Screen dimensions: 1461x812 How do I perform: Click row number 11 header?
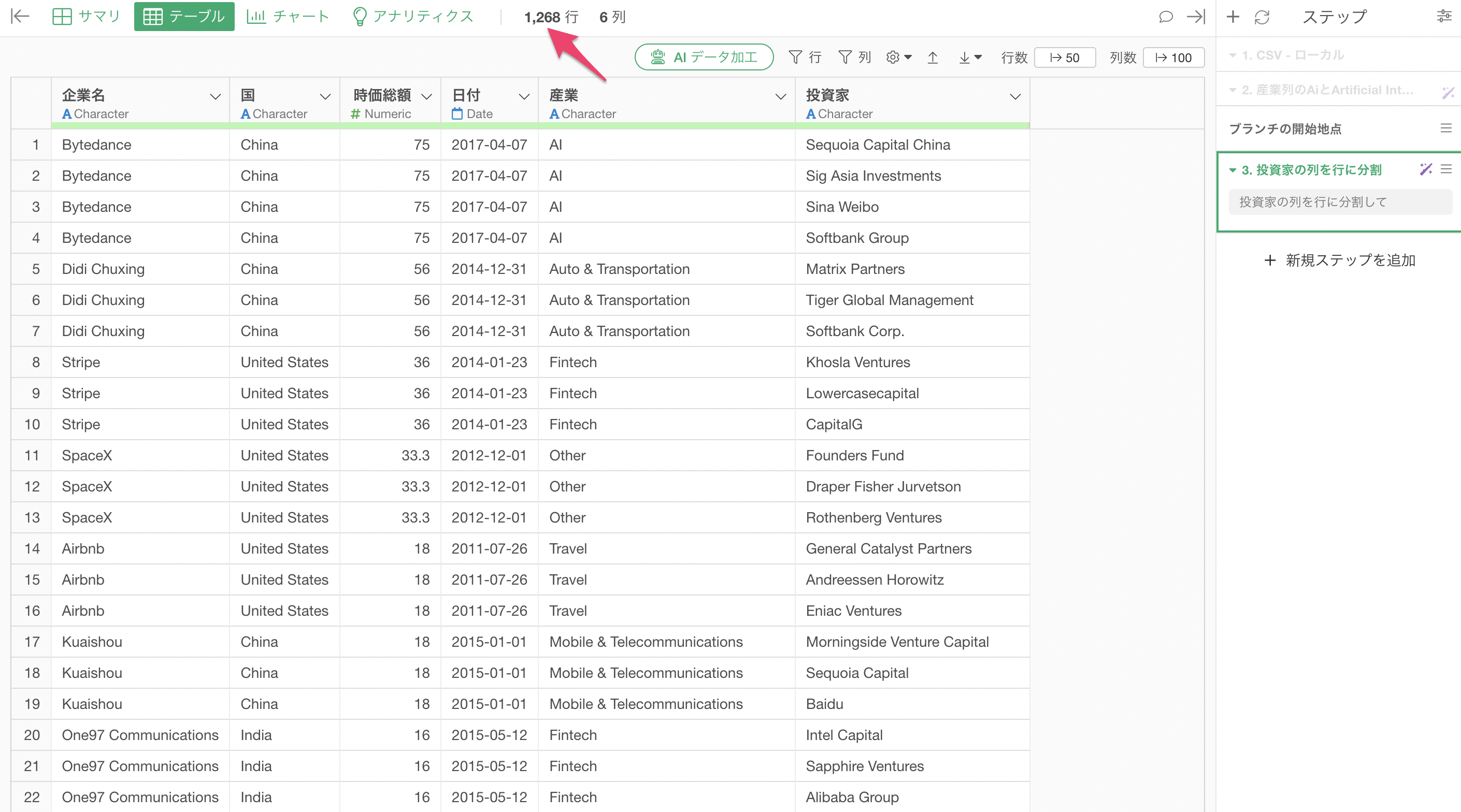pos(31,455)
